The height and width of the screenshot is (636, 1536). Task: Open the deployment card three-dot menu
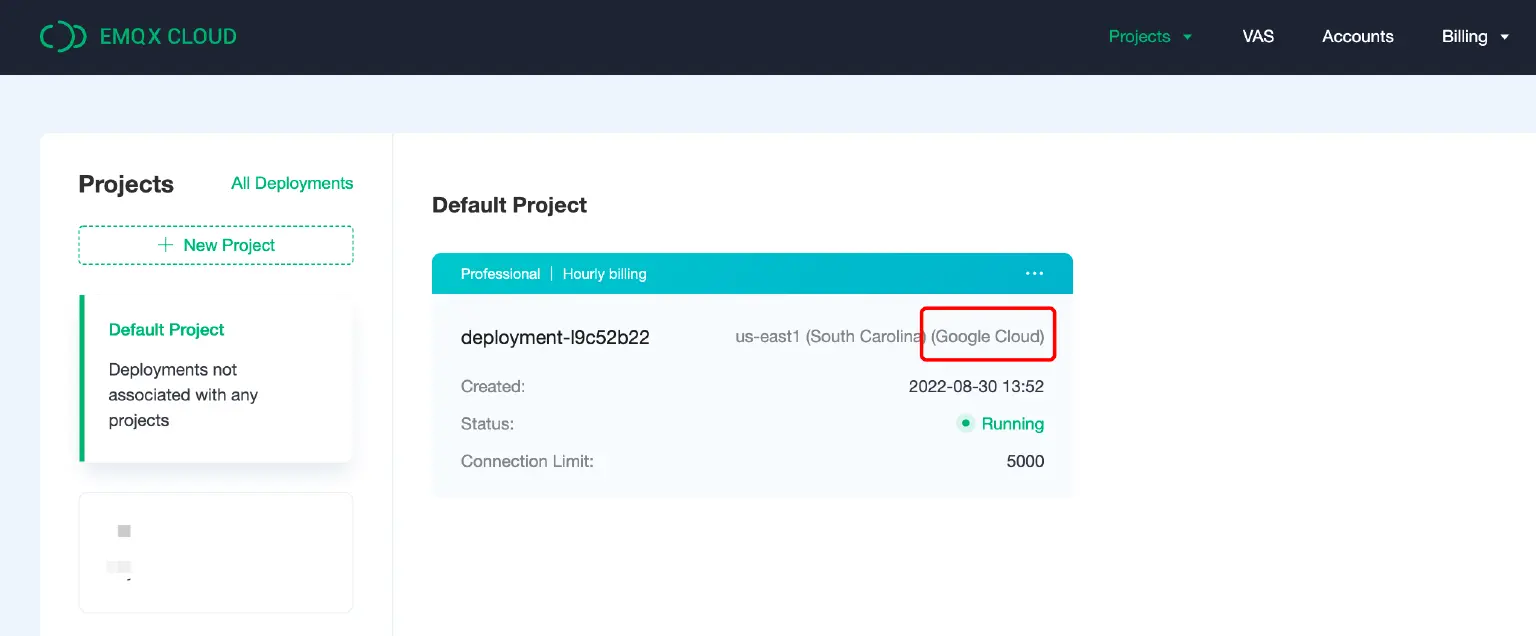point(1034,274)
